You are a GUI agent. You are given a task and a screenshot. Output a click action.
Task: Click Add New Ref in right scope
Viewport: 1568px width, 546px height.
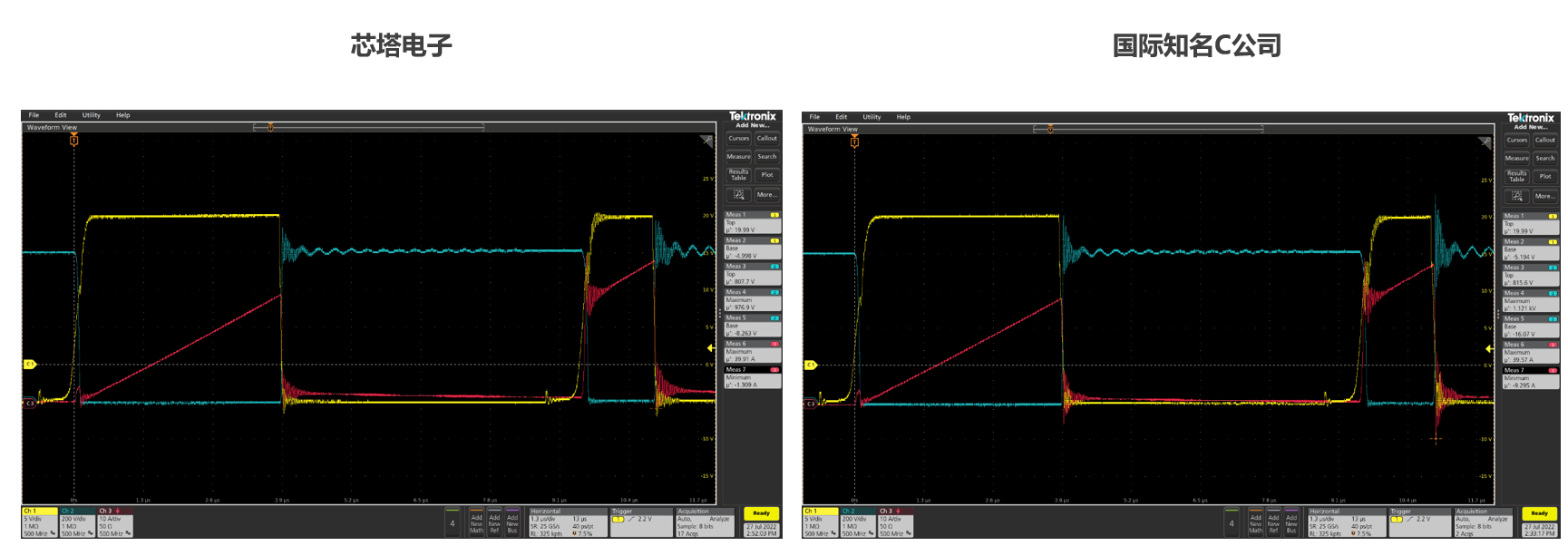[1273, 522]
